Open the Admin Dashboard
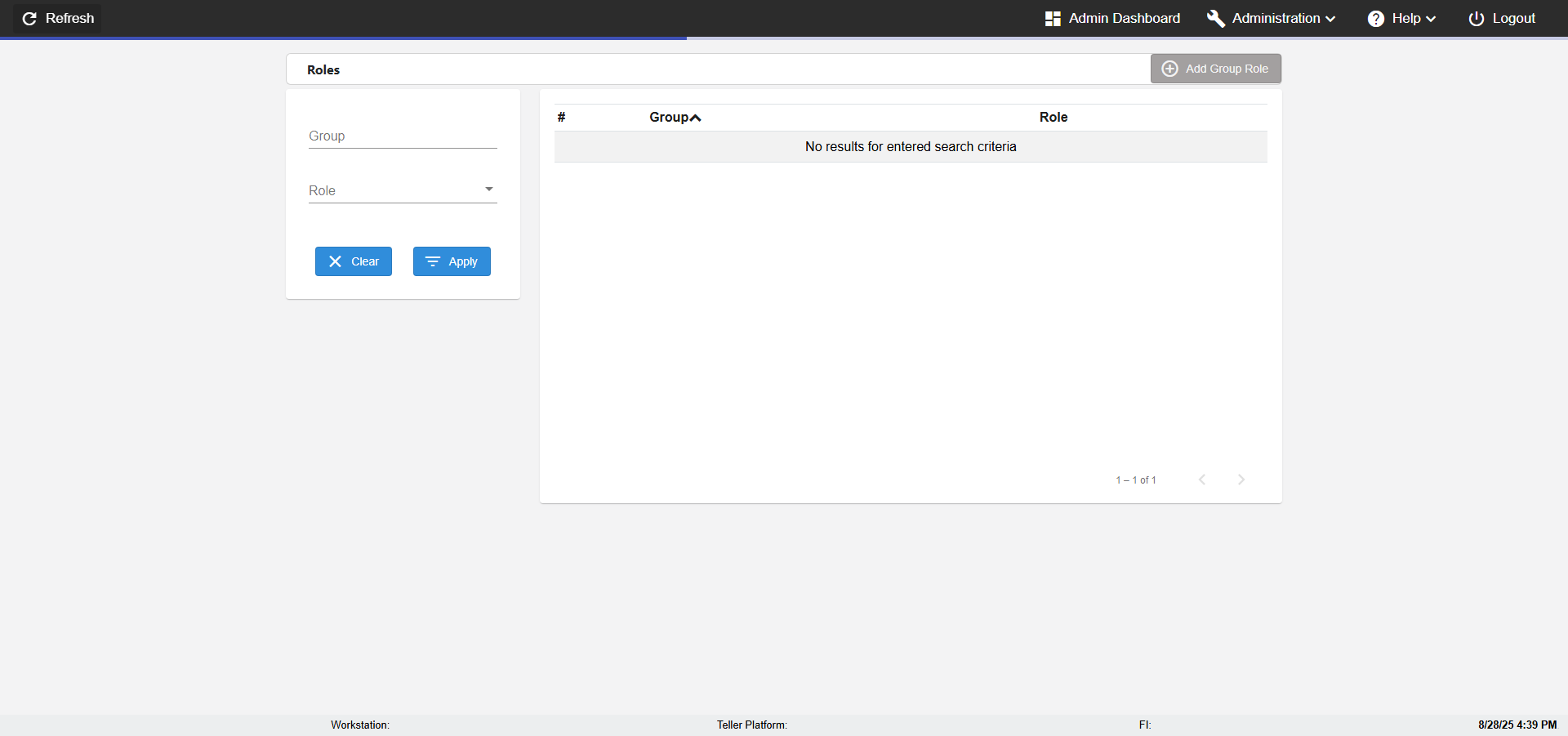This screenshot has width=1568, height=736. tap(1112, 18)
